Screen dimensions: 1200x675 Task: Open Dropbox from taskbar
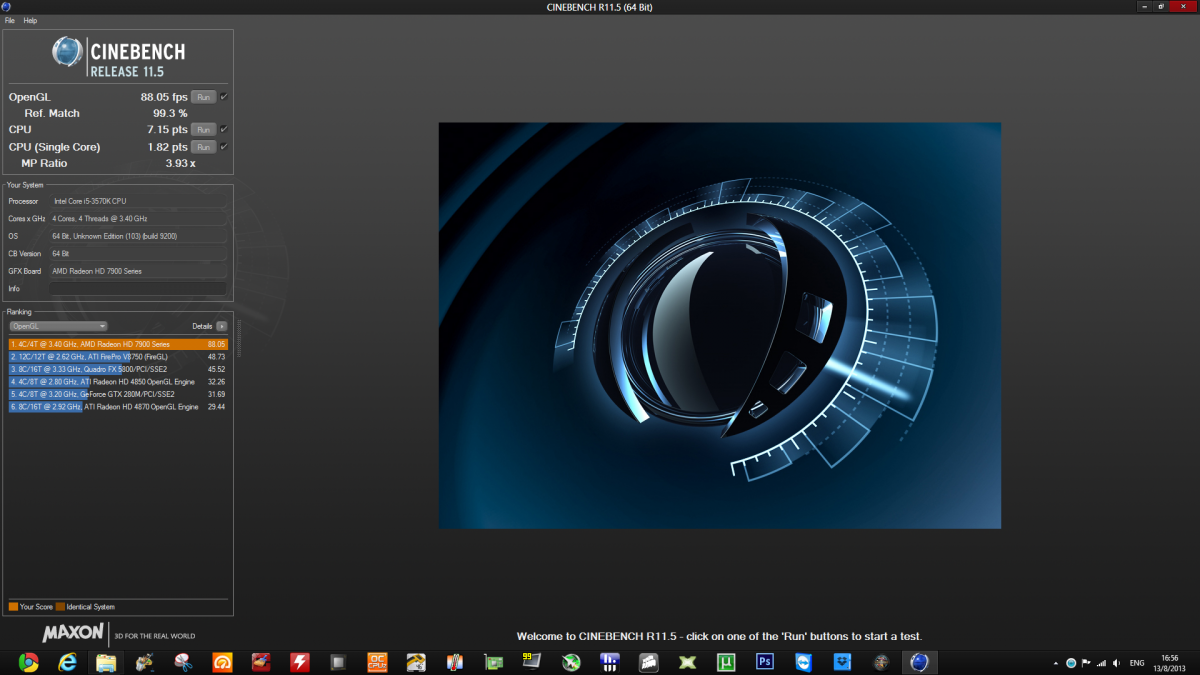click(843, 662)
